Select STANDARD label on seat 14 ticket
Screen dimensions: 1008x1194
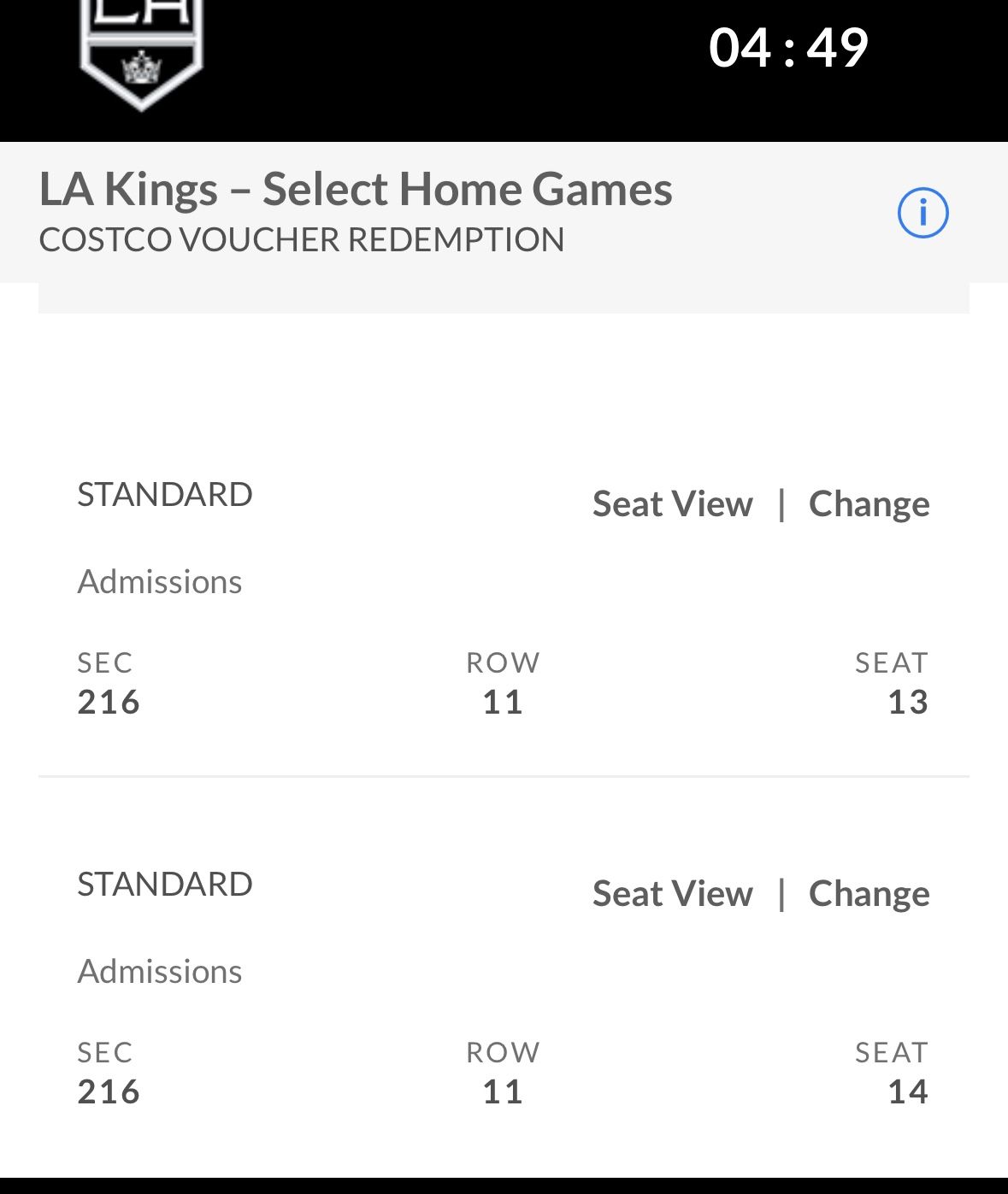click(x=165, y=884)
